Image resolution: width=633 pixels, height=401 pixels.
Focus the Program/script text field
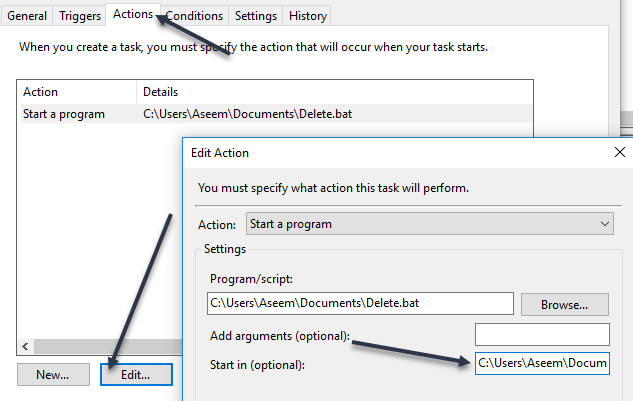coord(359,304)
